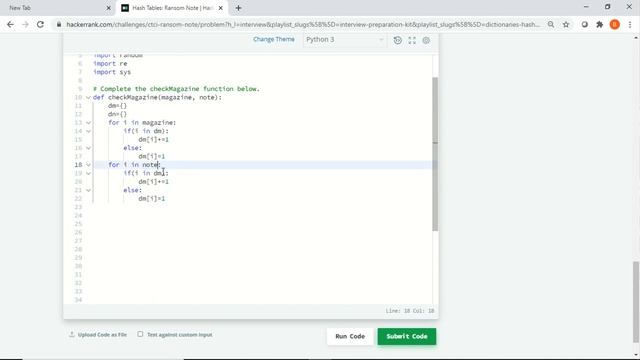640x360 pixels.
Task: Click 'dm={}' on line 11
Action: coord(118,106)
